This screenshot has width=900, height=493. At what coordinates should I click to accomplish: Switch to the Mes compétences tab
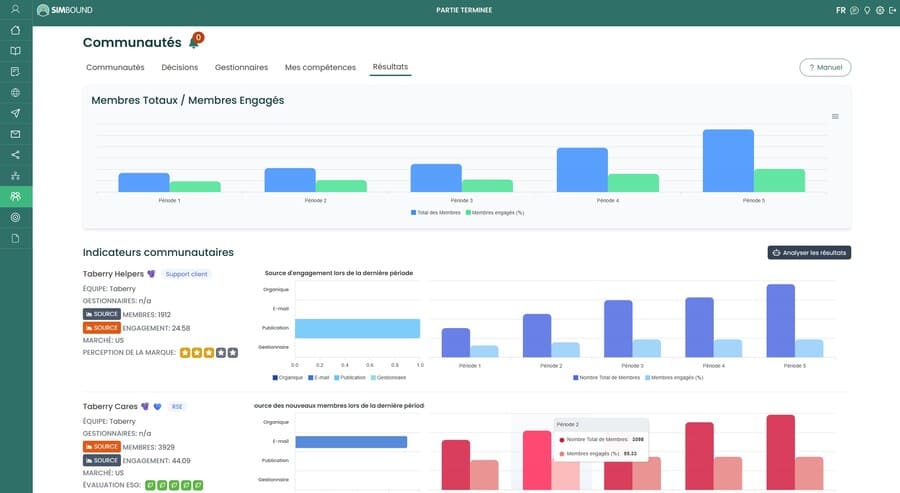coord(320,67)
